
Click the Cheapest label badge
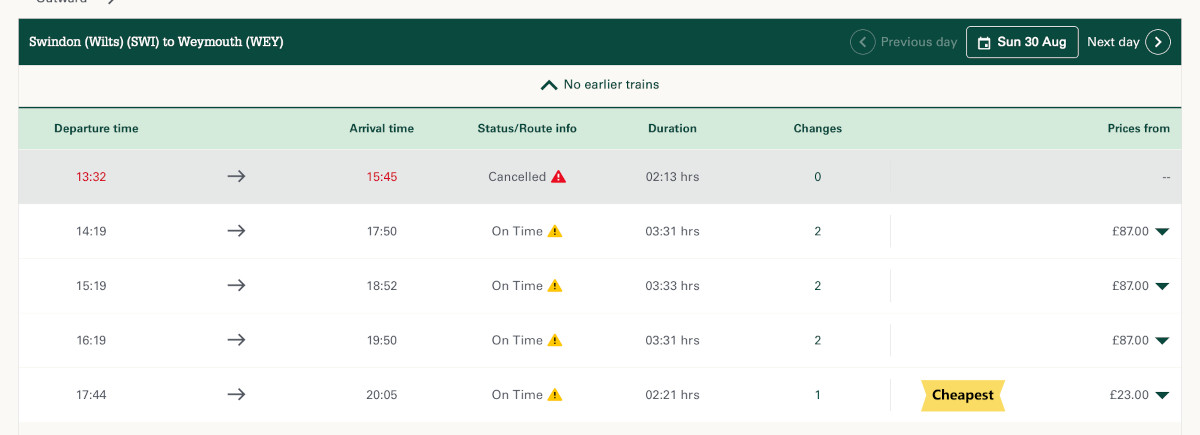962,395
